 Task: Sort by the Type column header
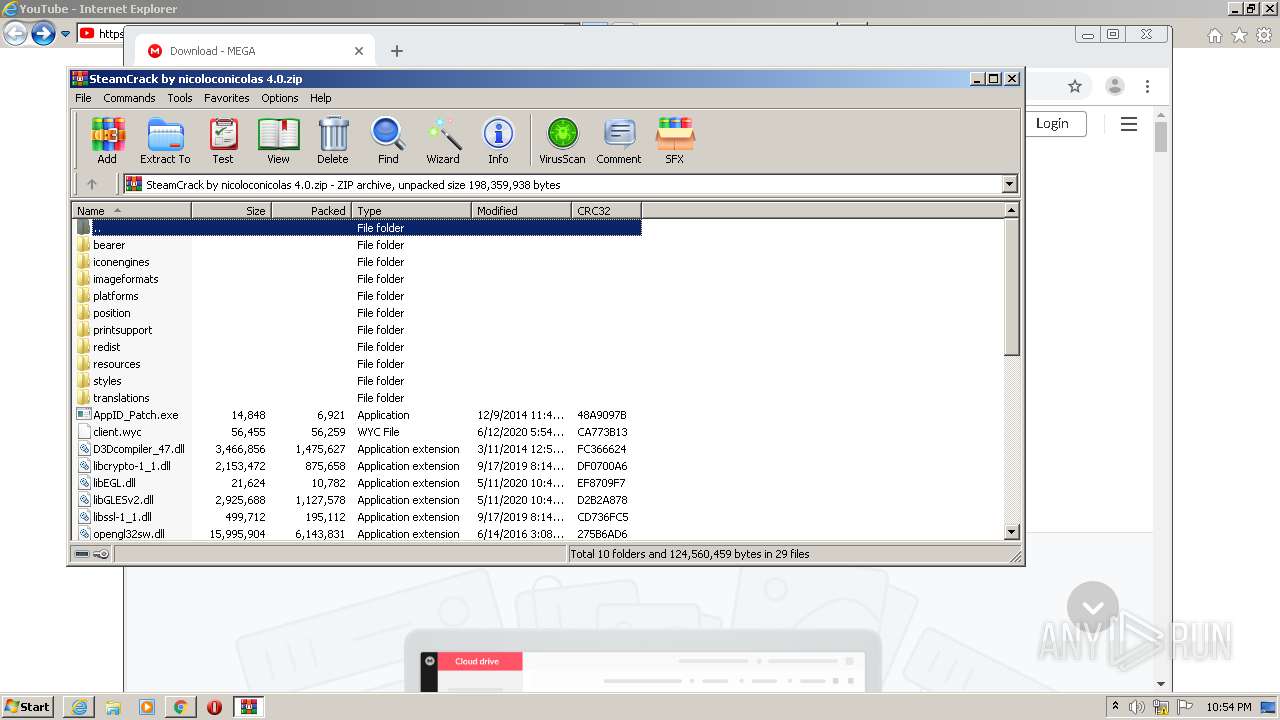pyautogui.click(x=411, y=210)
